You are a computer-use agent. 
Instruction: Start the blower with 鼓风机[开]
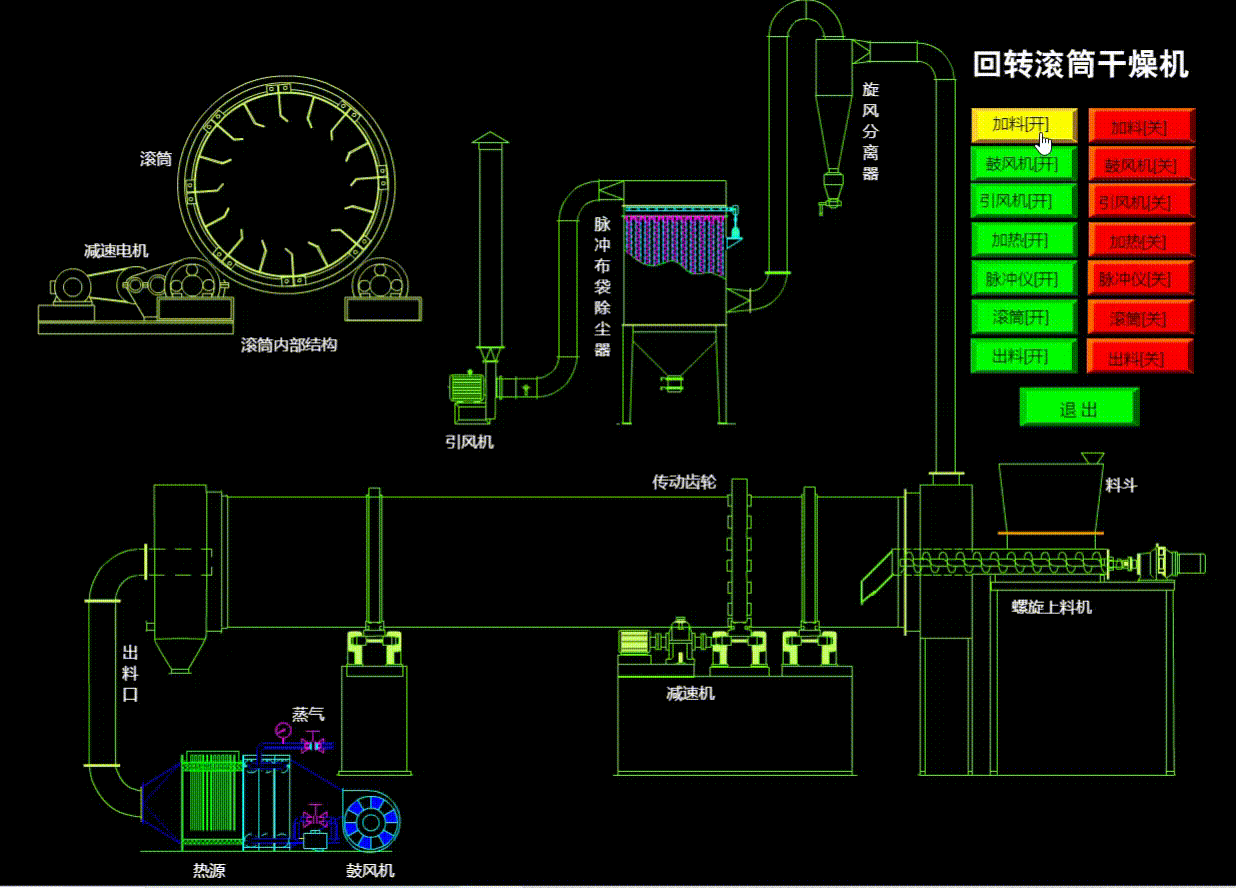[x=1024, y=163]
